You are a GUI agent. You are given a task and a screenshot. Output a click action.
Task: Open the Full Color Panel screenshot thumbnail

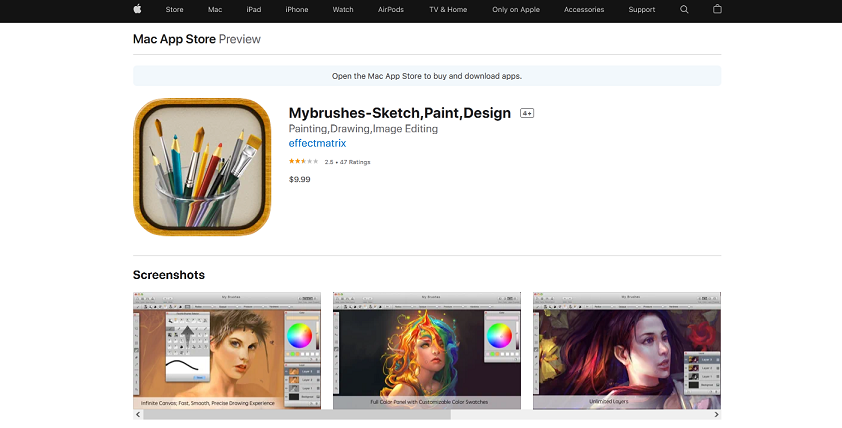click(x=427, y=351)
